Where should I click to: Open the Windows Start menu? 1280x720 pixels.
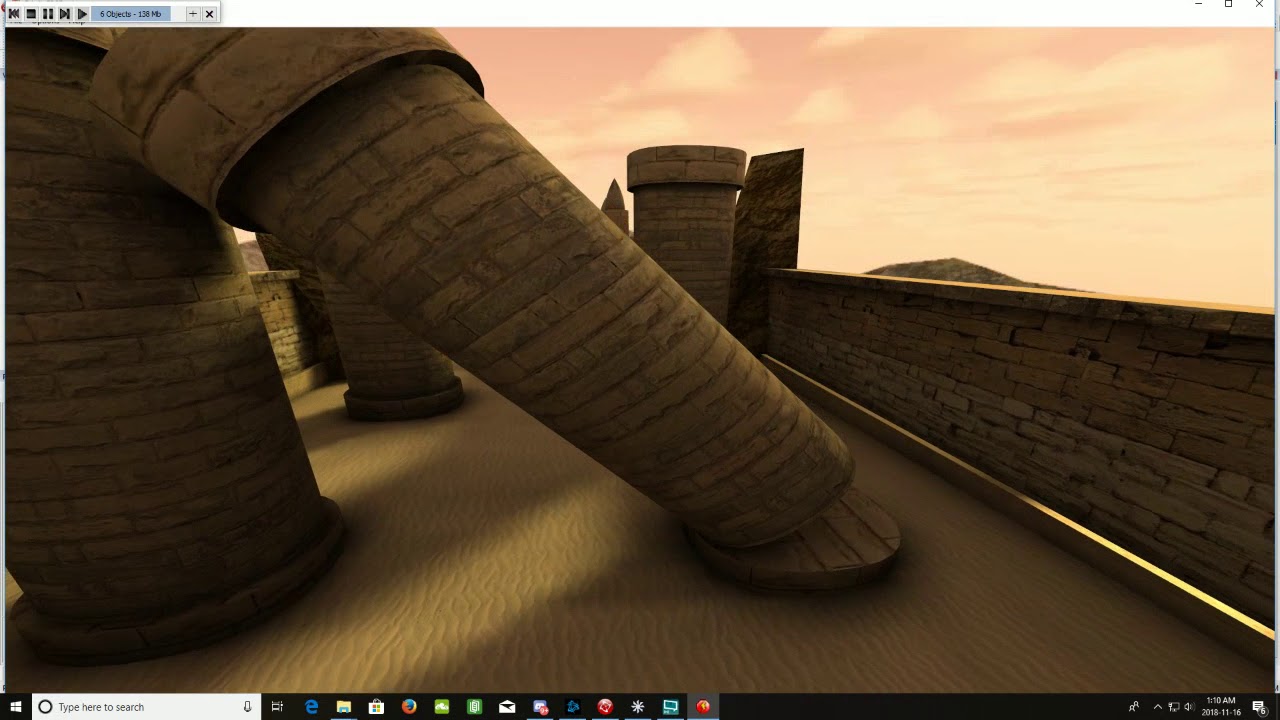[15, 707]
